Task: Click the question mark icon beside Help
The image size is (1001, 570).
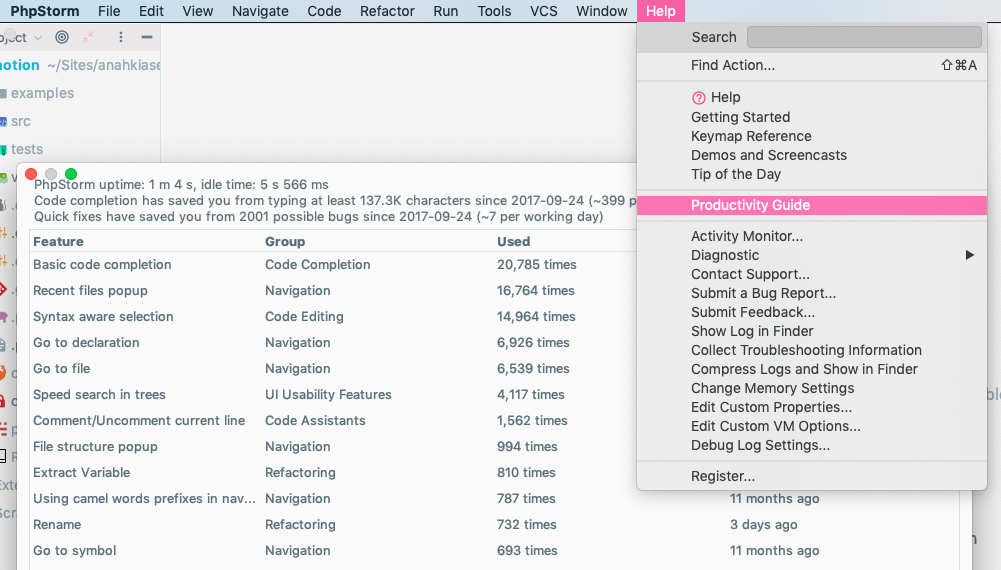Action: [x=699, y=98]
